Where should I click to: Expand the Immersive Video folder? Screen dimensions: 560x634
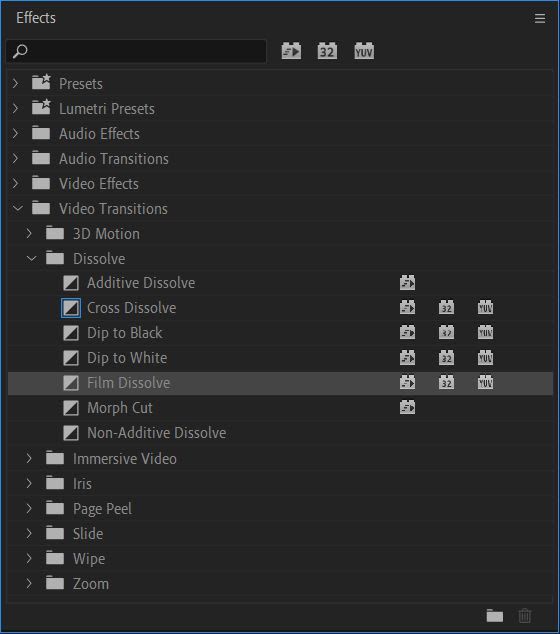point(29,458)
